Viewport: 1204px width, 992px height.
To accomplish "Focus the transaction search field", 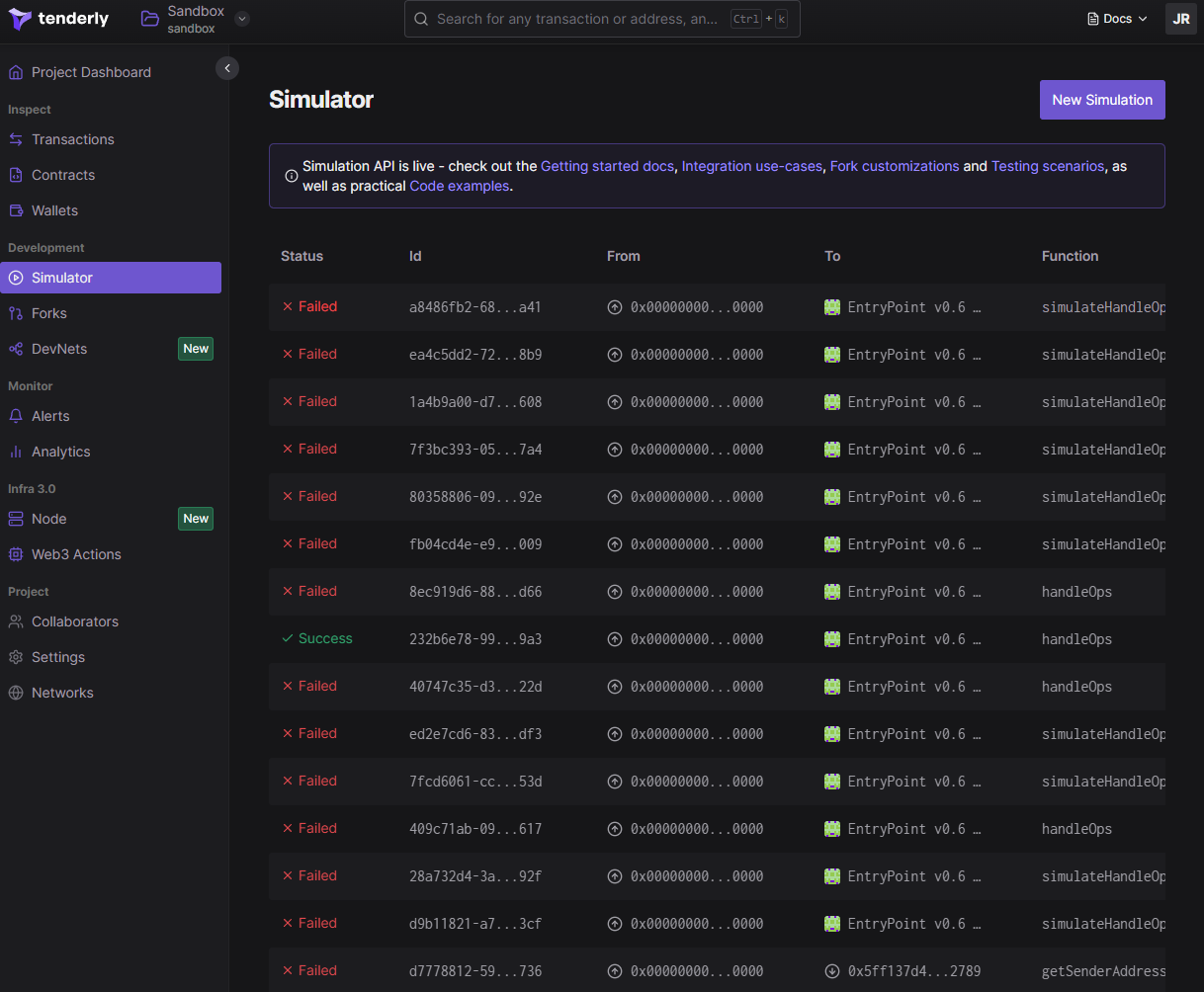I will click(x=578, y=19).
